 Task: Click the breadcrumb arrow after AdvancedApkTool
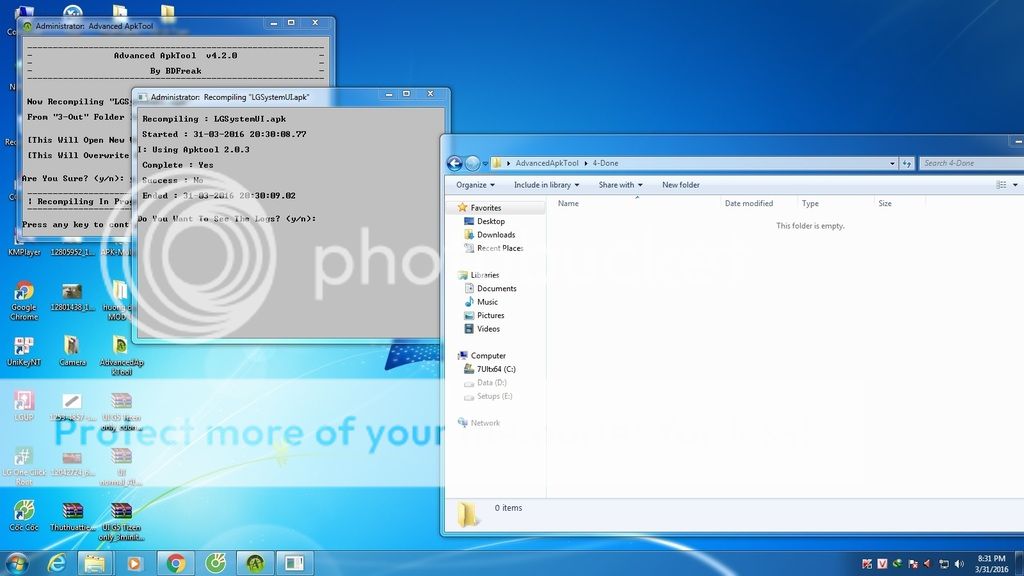coord(585,163)
